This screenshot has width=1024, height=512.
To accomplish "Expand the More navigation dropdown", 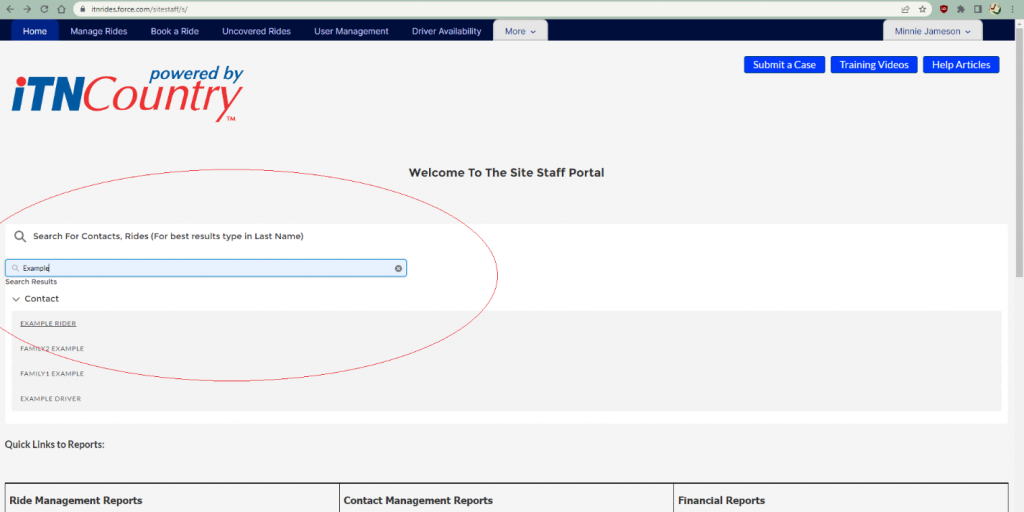I will [x=520, y=31].
